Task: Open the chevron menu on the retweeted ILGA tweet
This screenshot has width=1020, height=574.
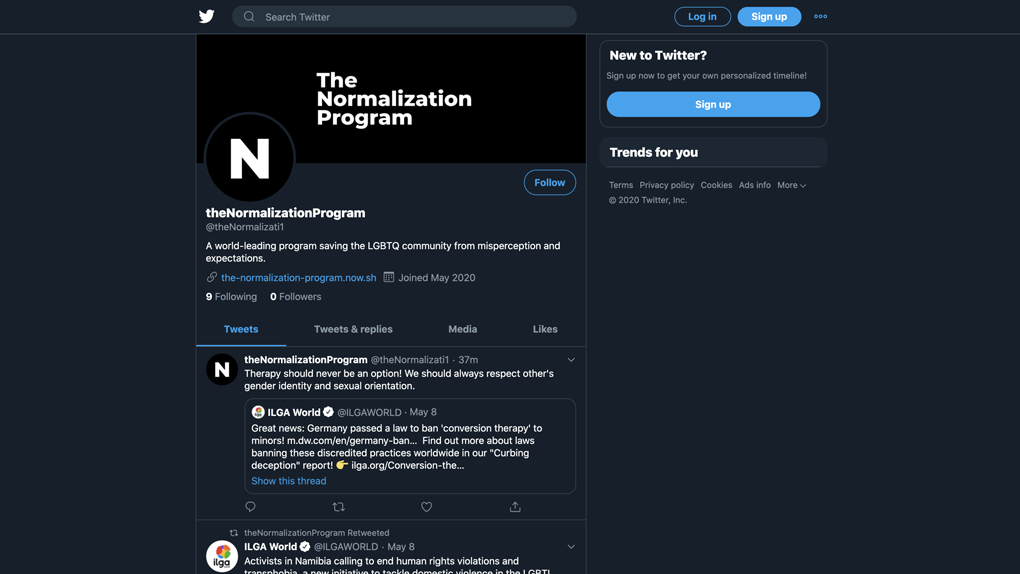Action: [x=571, y=547]
